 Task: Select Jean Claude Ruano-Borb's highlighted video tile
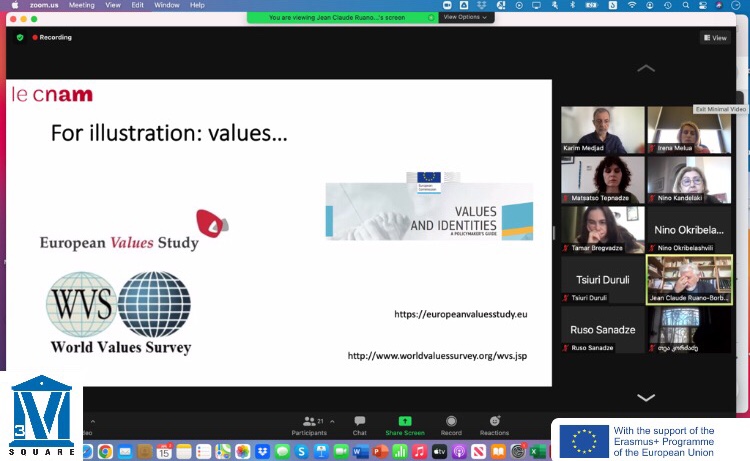tap(689, 280)
